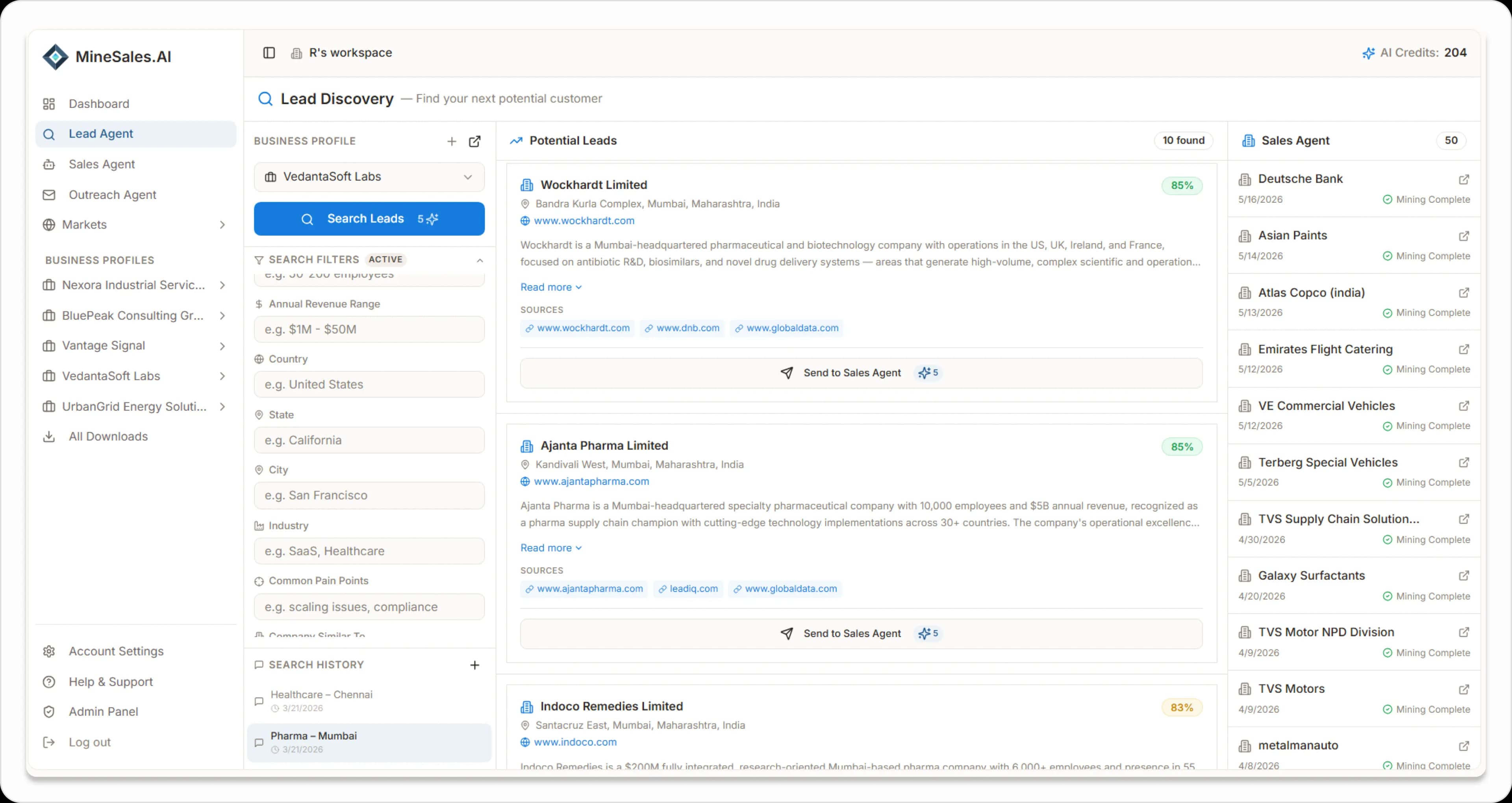Screen dimensions: 1512x803
Task: Expand Read more for Wockhardt Limited
Action: [x=550, y=287]
